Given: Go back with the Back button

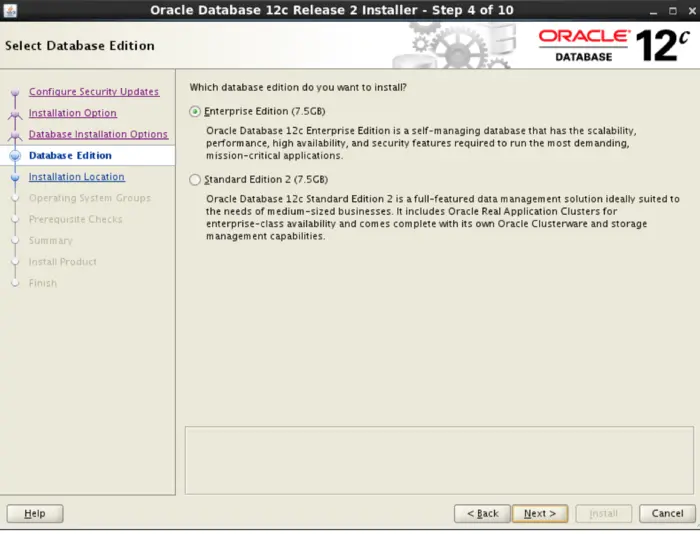Looking at the screenshot, I should point(482,513).
